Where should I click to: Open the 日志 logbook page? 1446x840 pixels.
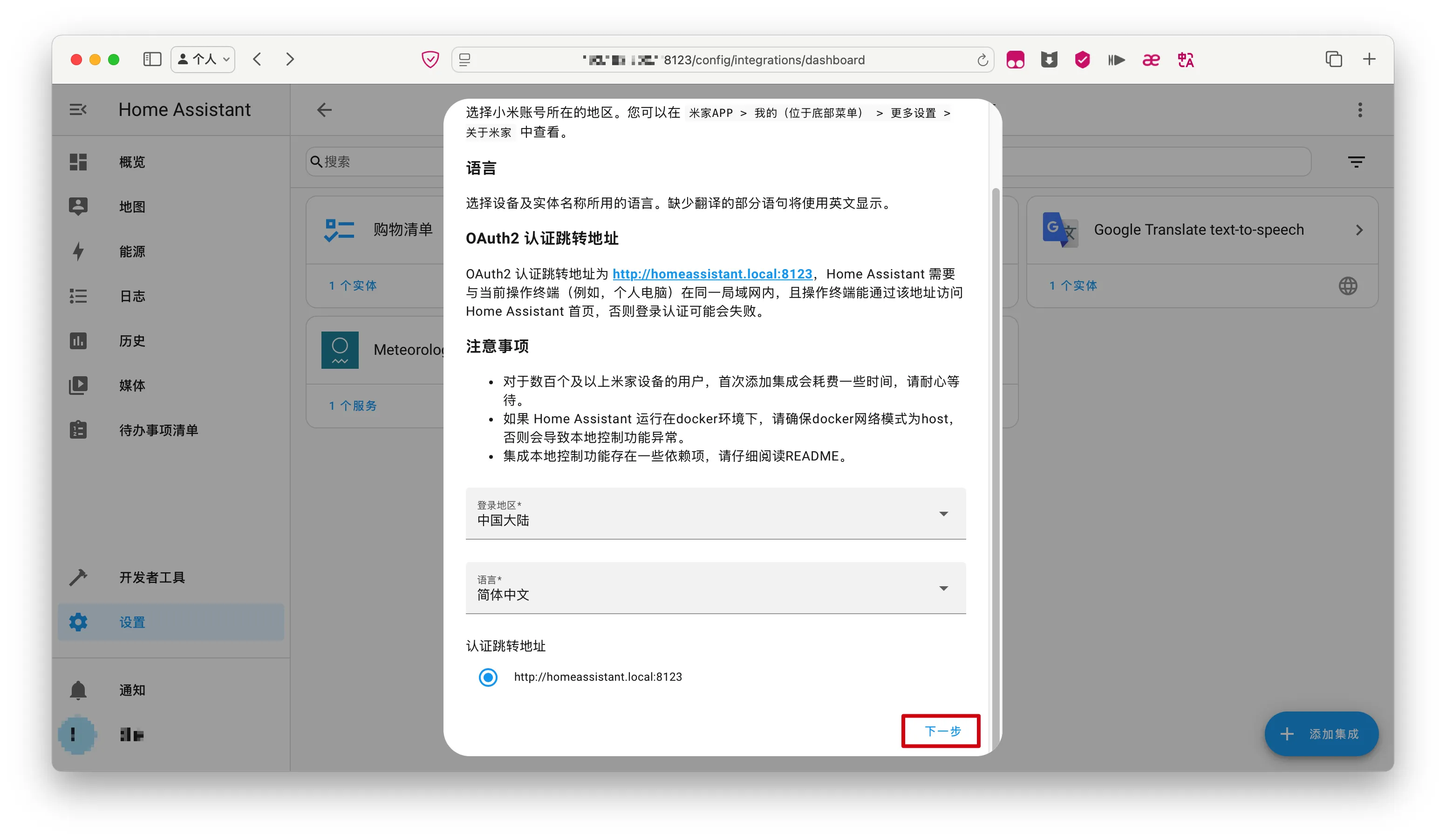[x=171, y=297]
